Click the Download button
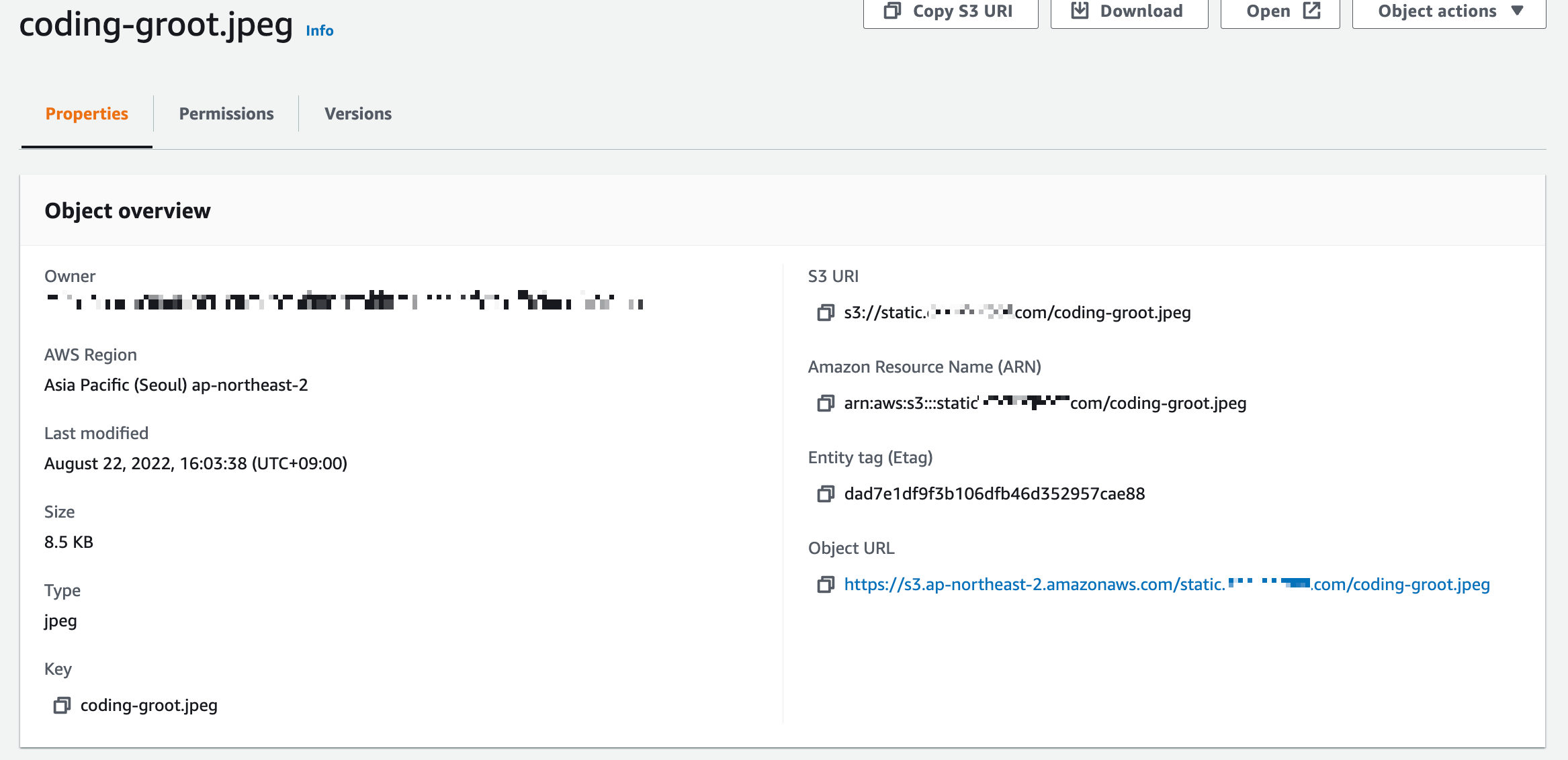This screenshot has width=1568, height=760. (1129, 11)
